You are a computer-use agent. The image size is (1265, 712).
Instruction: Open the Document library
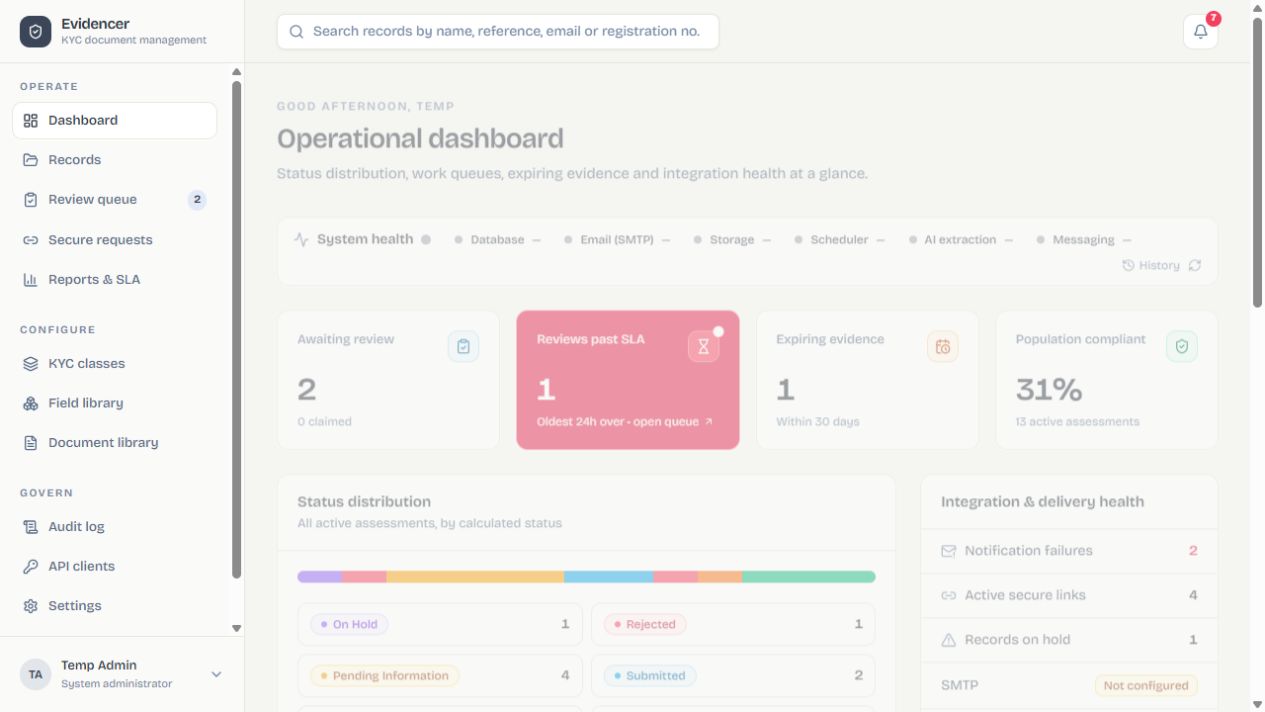tap(115, 443)
